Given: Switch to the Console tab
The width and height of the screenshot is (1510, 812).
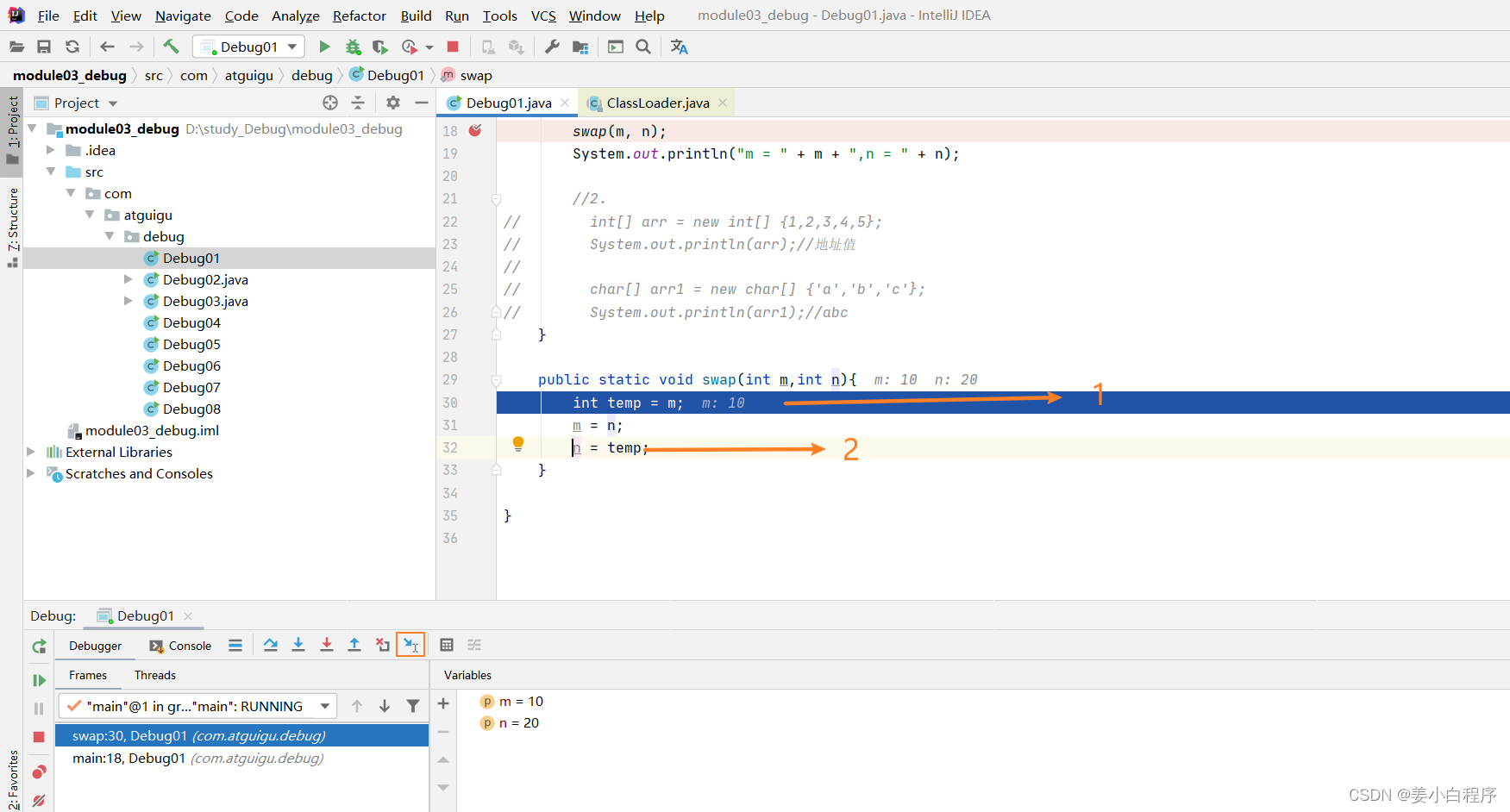Looking at the screenshot, I should (x=180, y=646).
